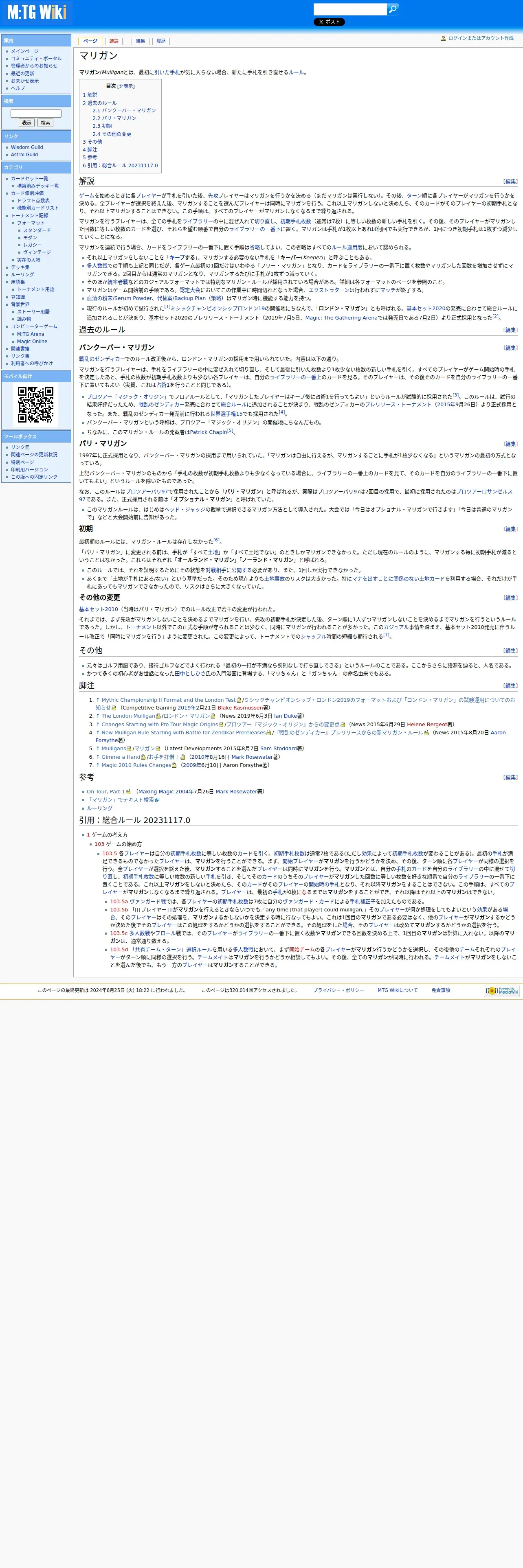Open ロンドン・マリガン reference link
The image size is (523, 1568).
pos(186,716)
